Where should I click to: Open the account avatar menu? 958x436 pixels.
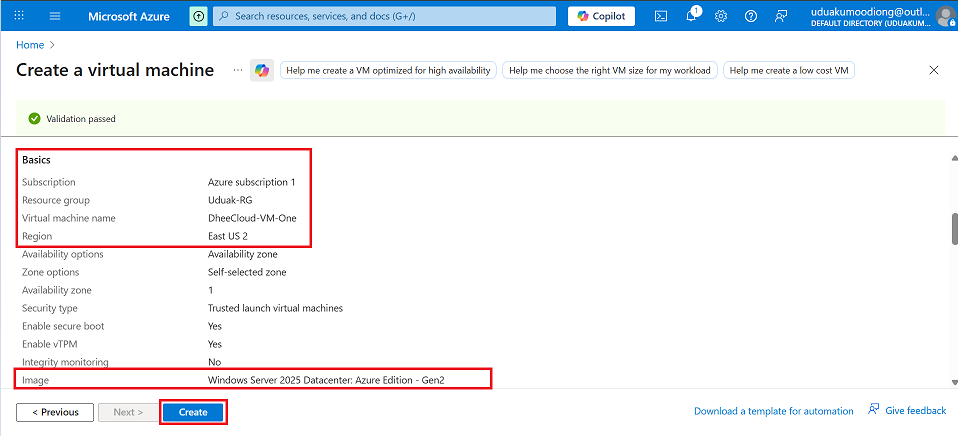tap(945, 16)
